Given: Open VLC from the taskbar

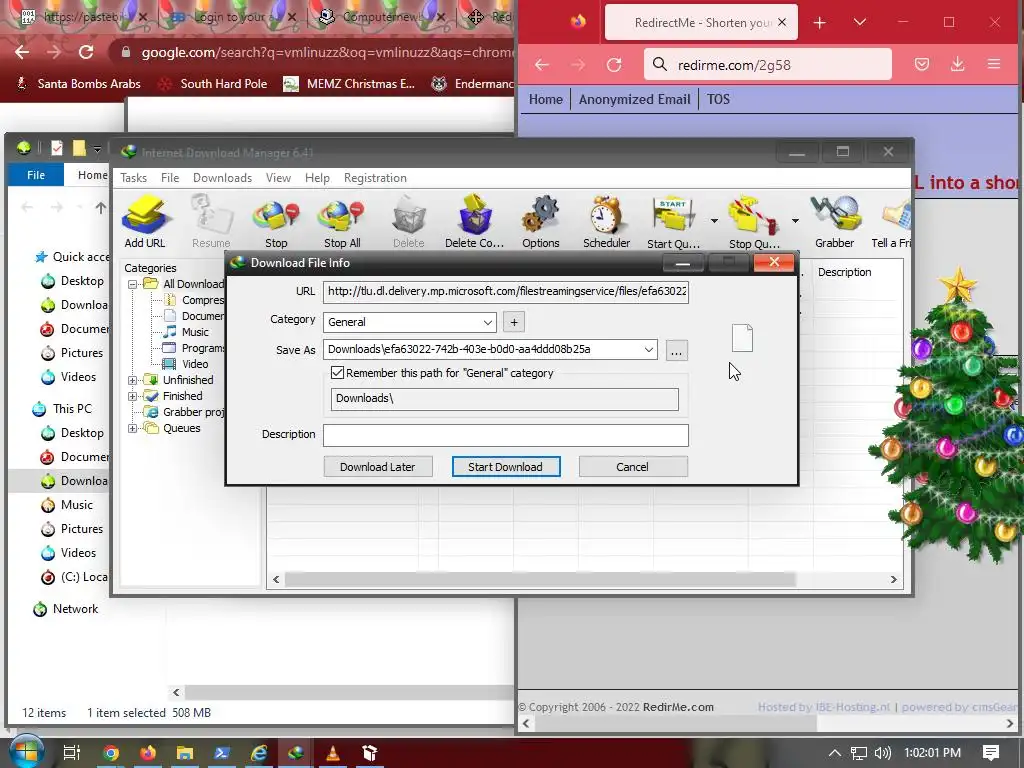Looking at the screenshot, I should [x=333, y=753].
